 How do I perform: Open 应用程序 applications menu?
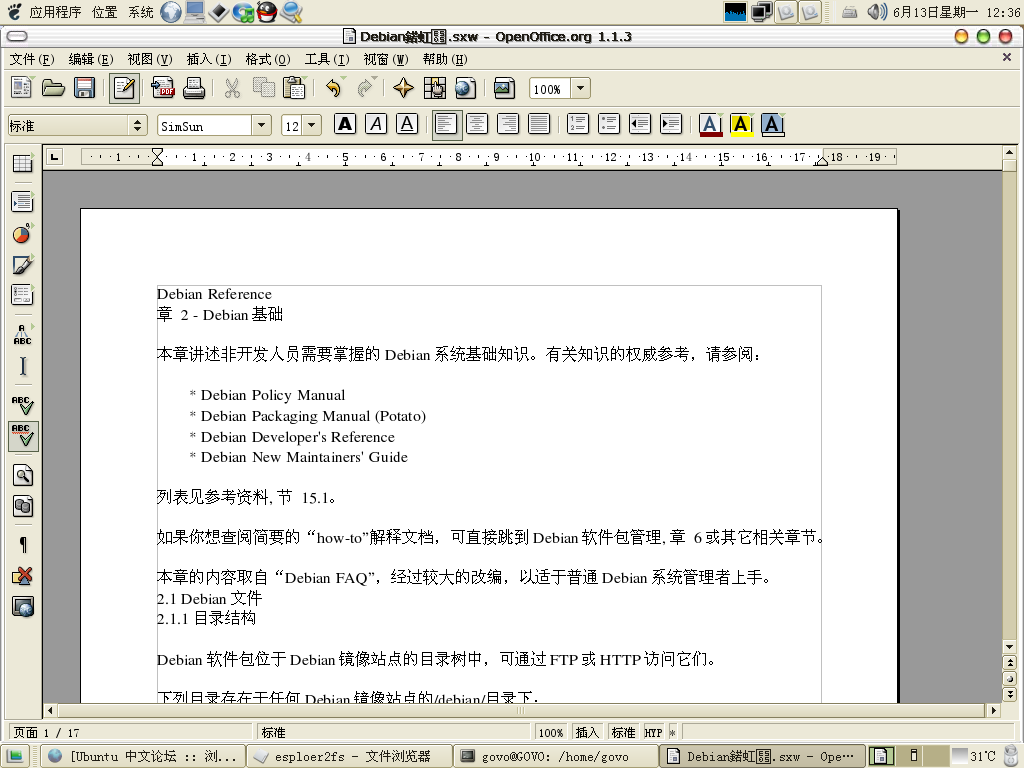pos(56,12)
